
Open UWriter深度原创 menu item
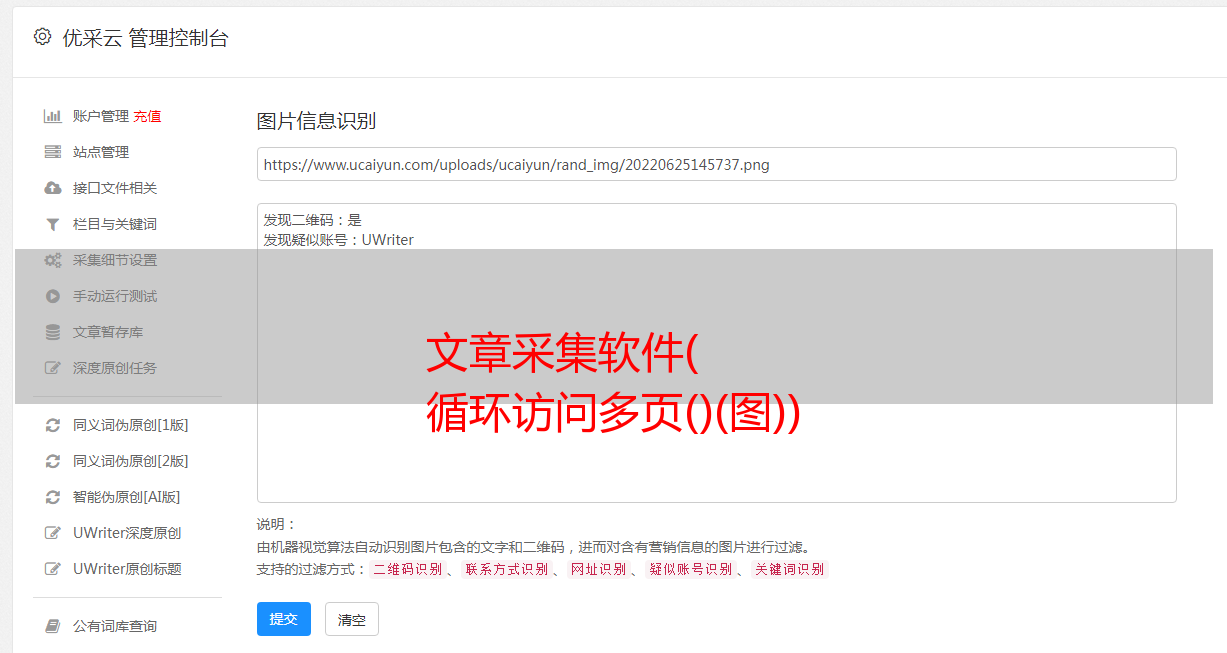[127, 533]
